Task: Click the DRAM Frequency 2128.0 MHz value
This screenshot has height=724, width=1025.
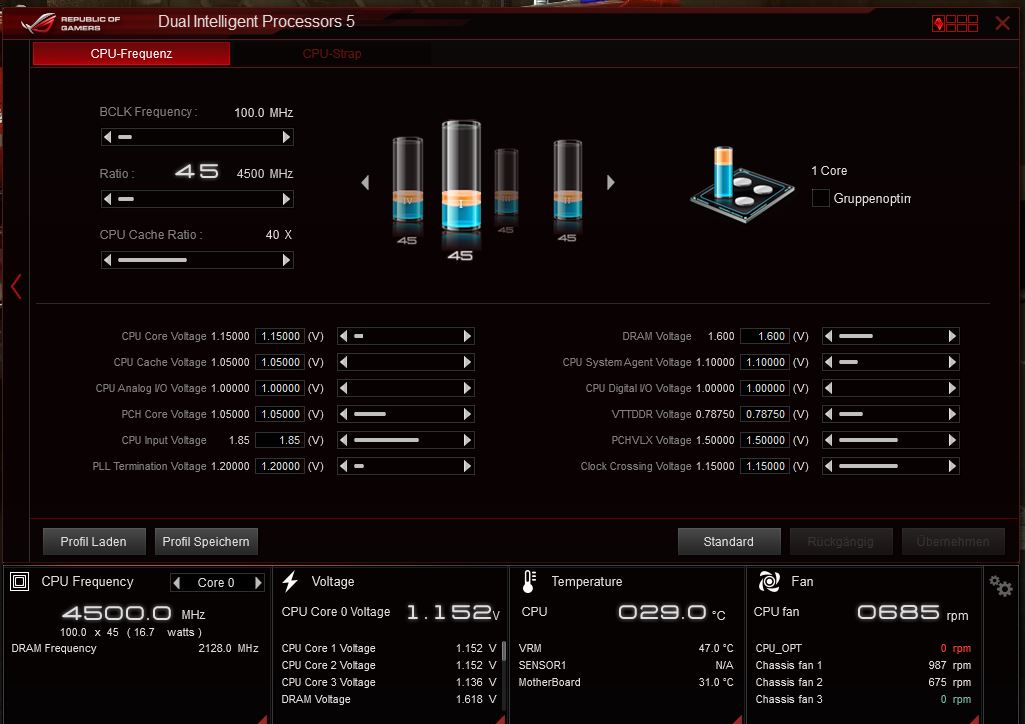Action: 228,648
